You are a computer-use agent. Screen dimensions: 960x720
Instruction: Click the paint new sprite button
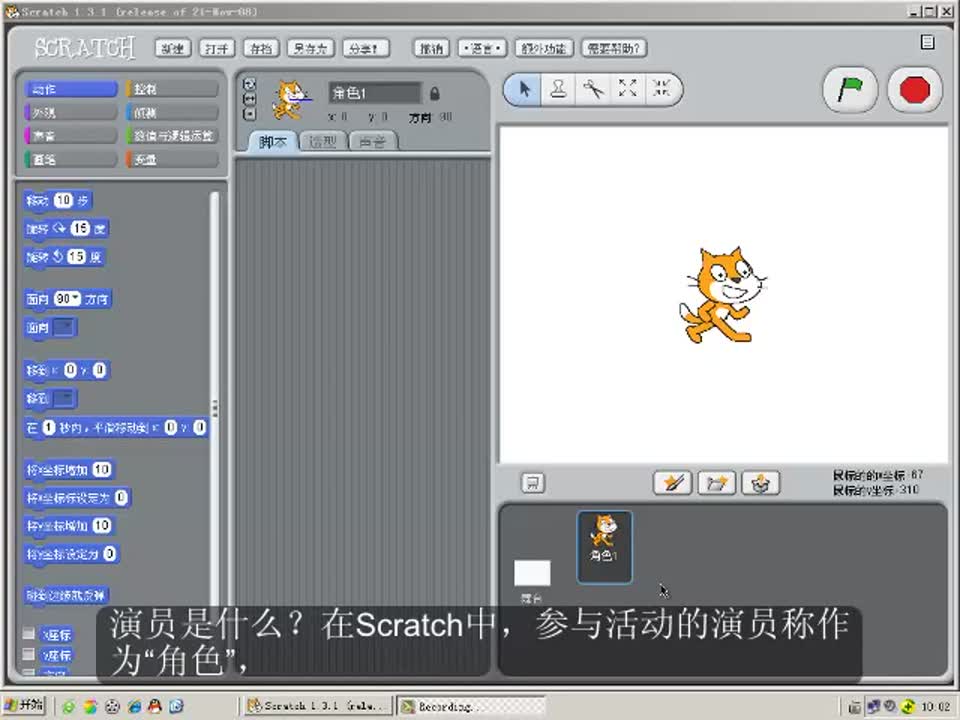click(672, 483)
